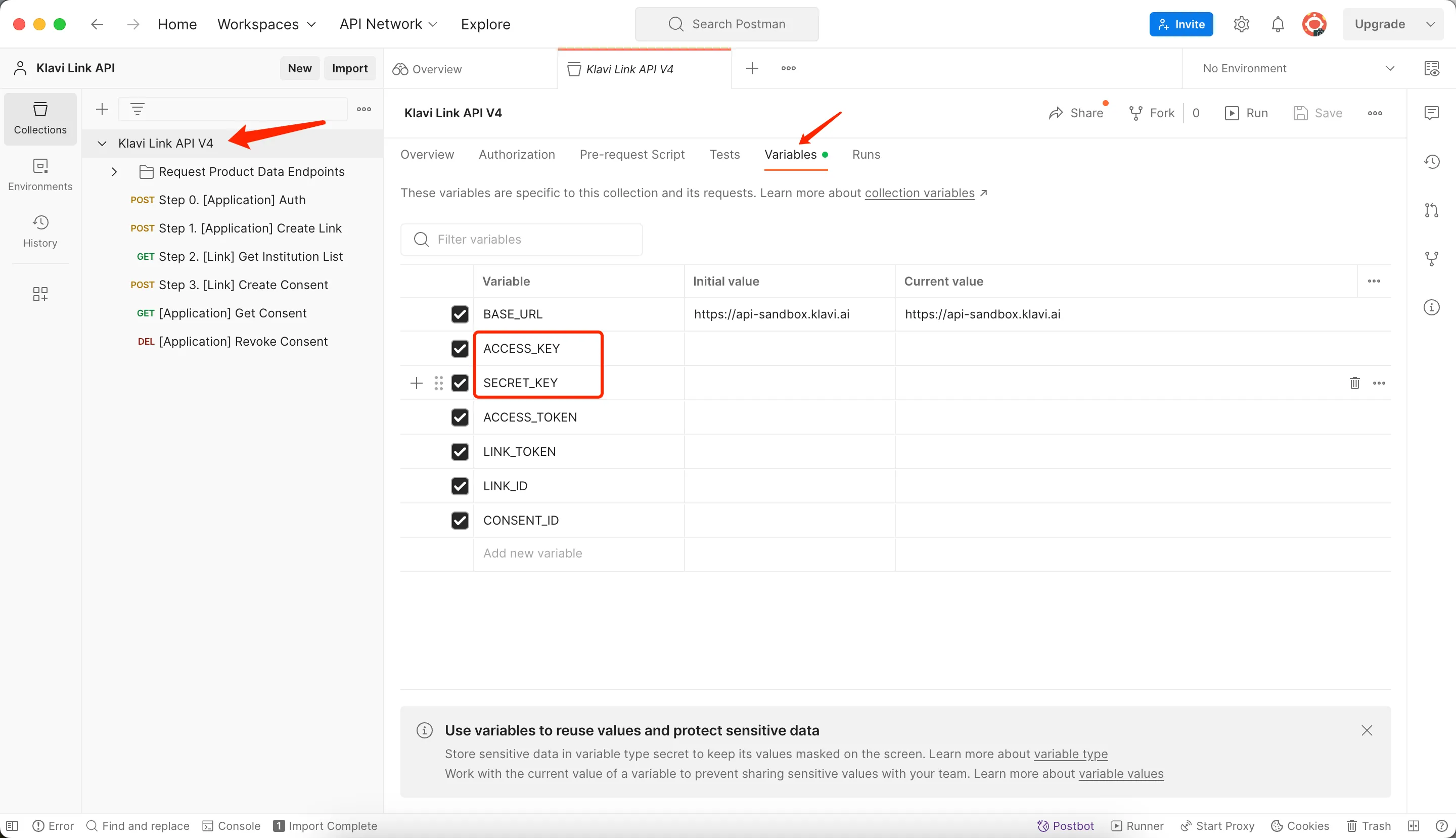Image resolution: width=1456 pixels, height=838 pixels.
Task: Open SECRET_KEY row more options
Action: [x=1379, y=383]
